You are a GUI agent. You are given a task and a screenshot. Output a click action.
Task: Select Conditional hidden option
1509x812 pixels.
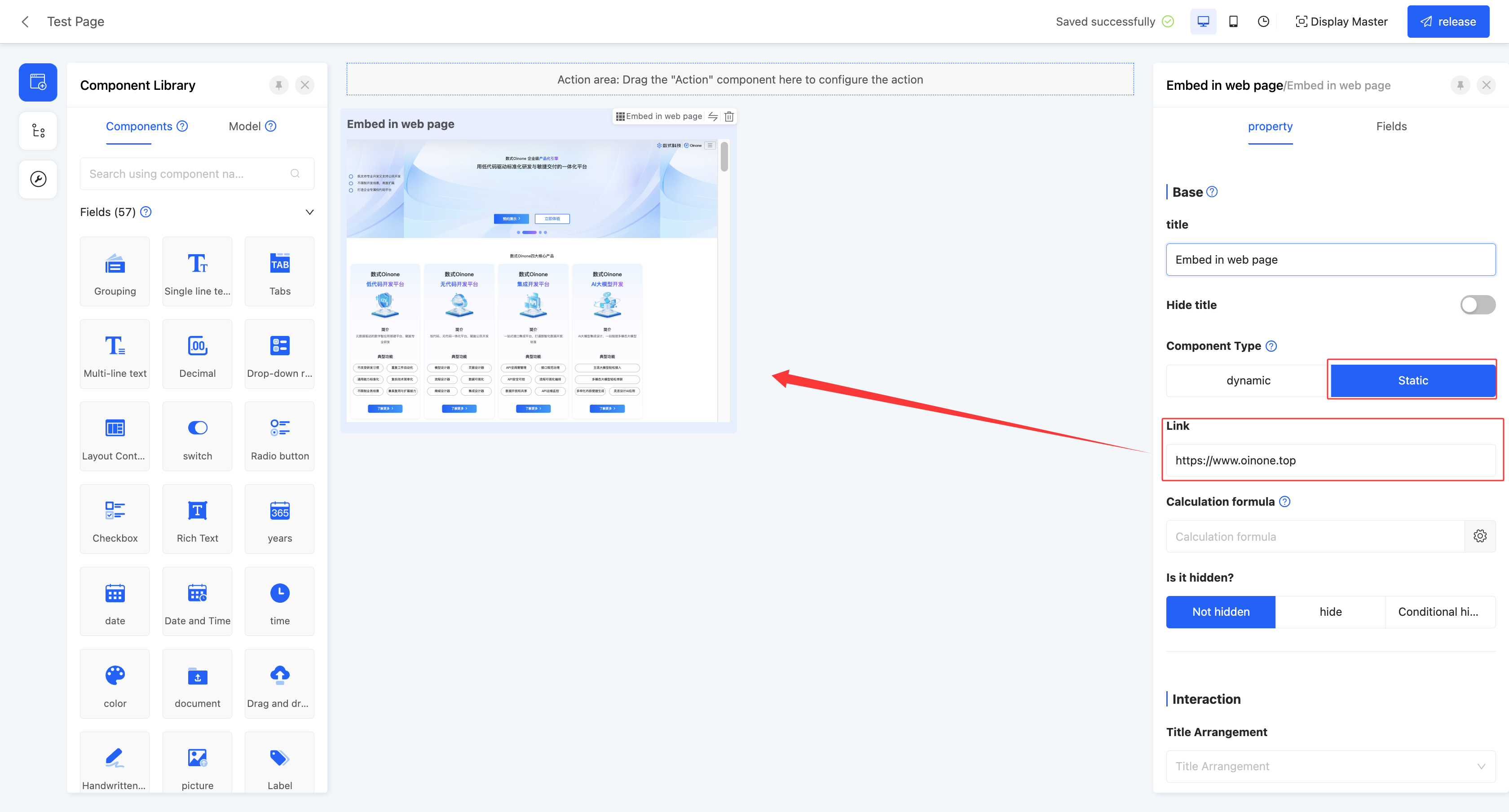(1439, 612)
